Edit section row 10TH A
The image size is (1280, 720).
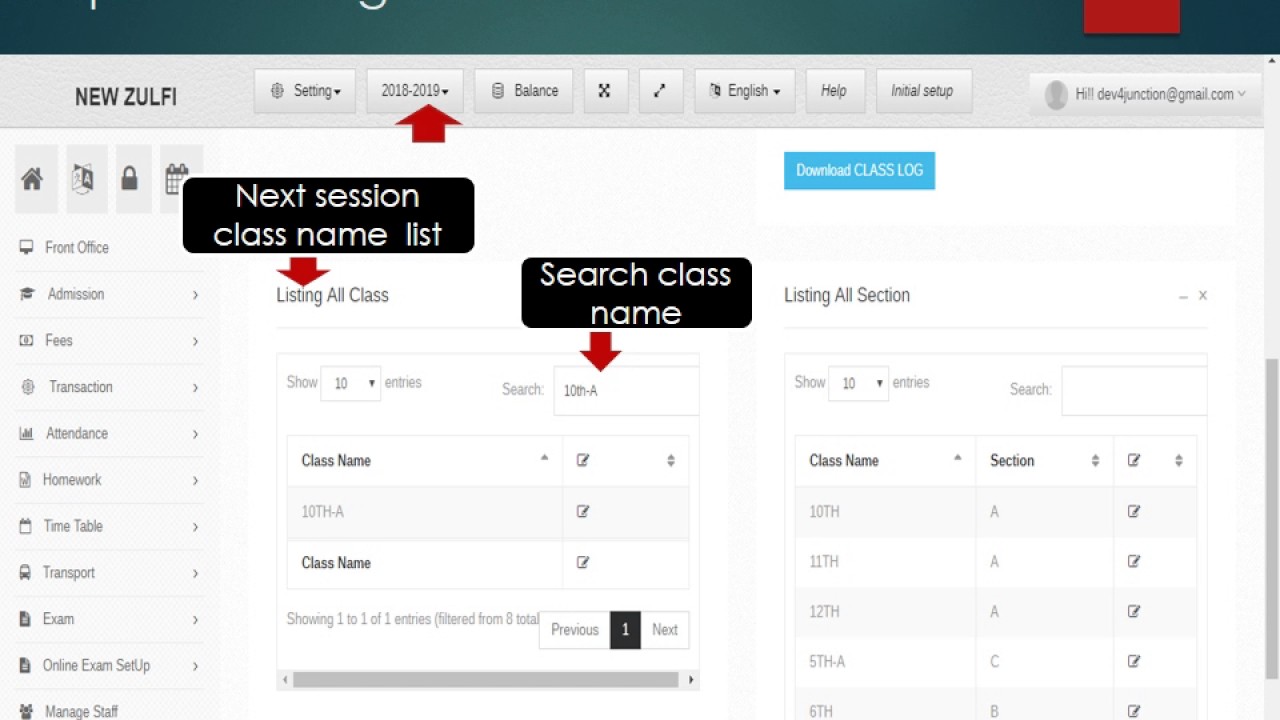pyautogui.click(x=1134, y=512)
